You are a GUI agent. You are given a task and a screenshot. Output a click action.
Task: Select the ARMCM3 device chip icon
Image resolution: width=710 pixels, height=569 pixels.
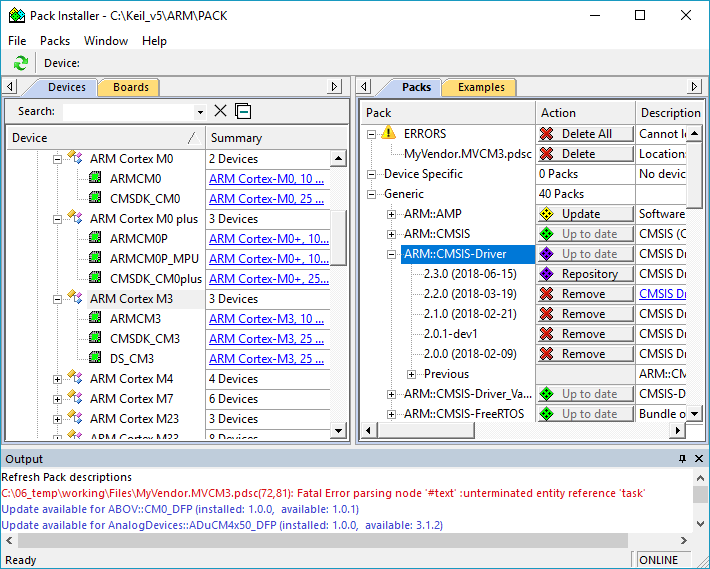tap(95, 318)
